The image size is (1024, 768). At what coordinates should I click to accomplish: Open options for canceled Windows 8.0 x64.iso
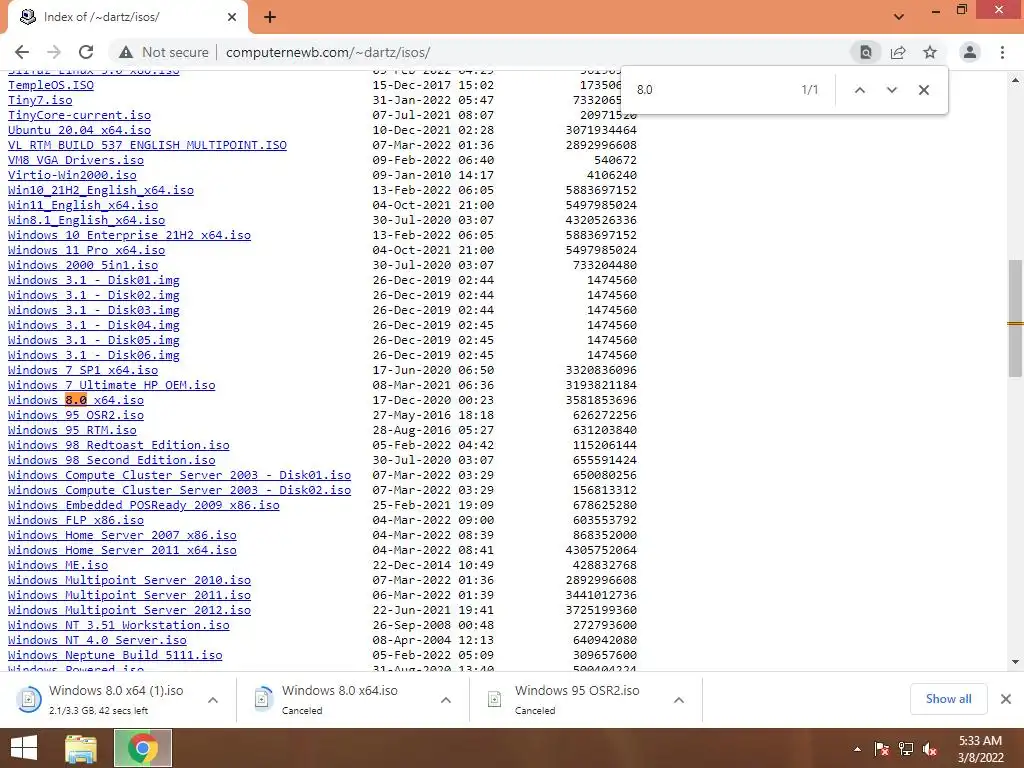(x=446, y=700)
